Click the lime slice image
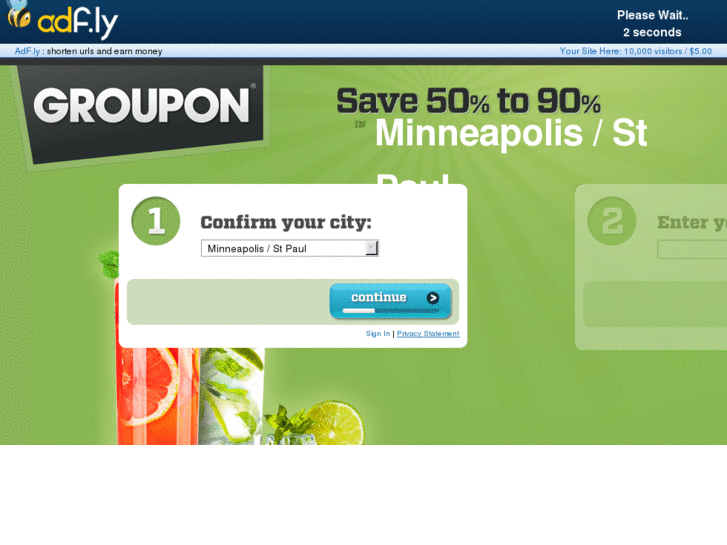The width and height of the screenshot is (727, 545). coord(335,423)
